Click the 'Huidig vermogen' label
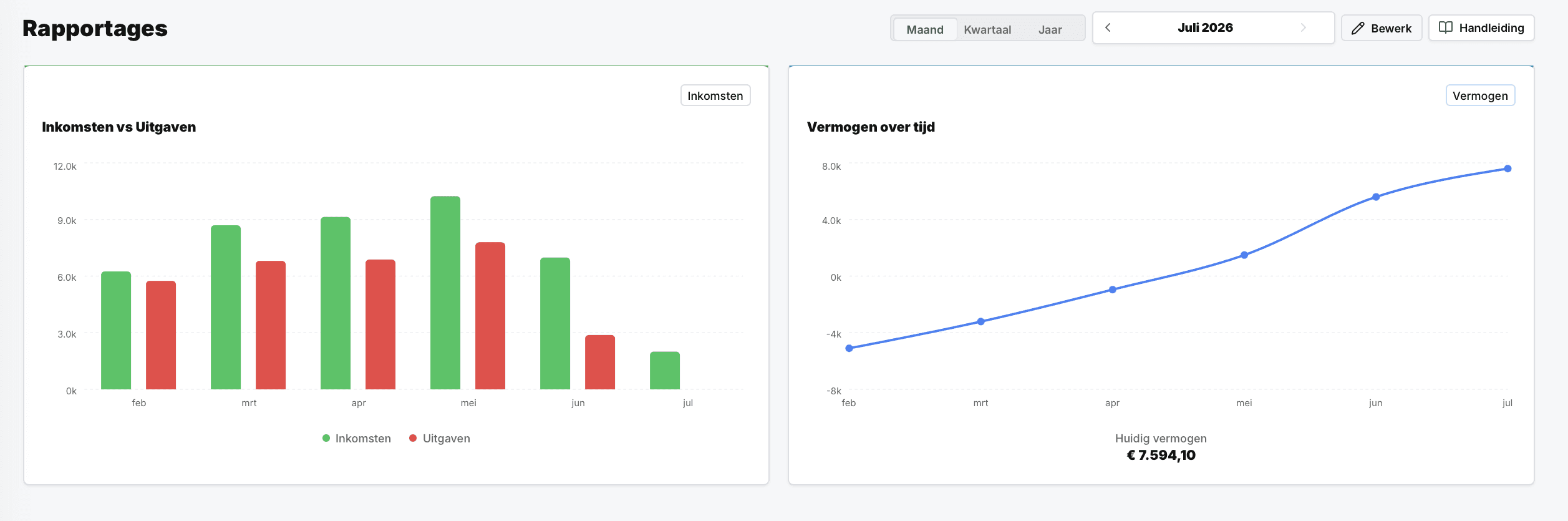This screenshot has height=521, width=1568. (x=1161, y=438)
